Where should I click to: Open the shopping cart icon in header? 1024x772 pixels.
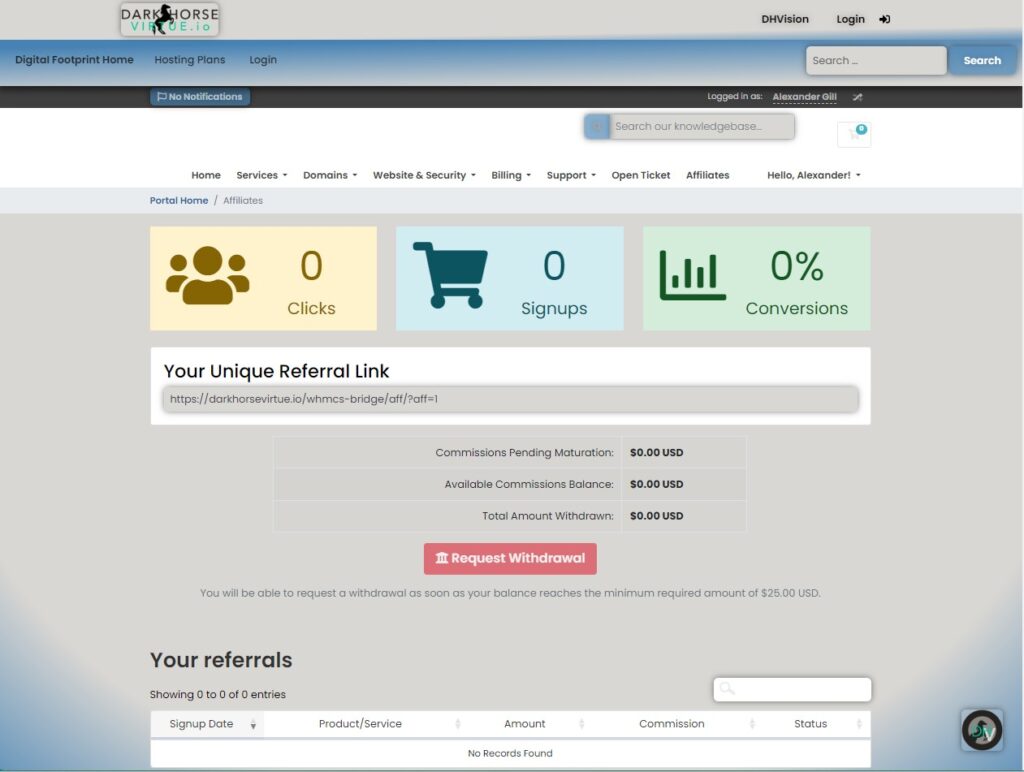tap(854, 134)
